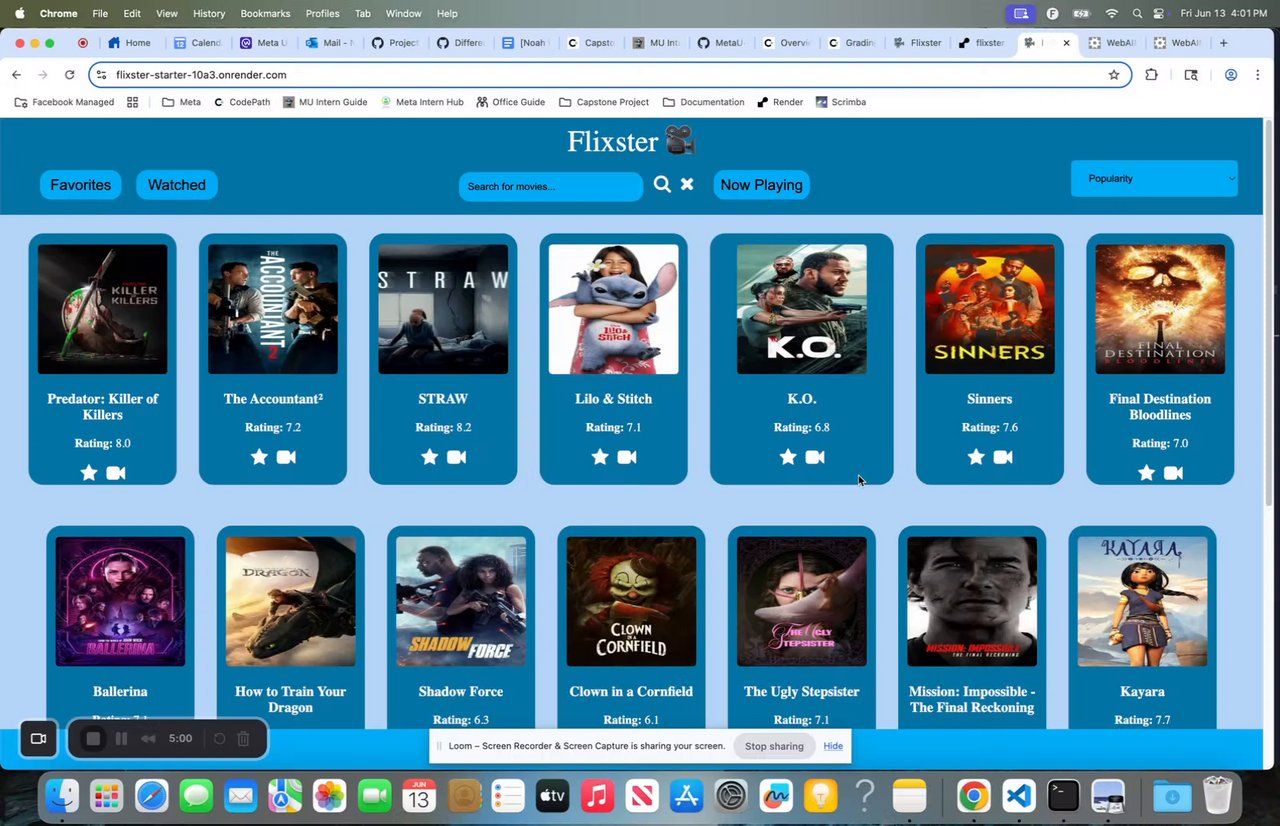The width and height of the screenshot is (1280, 826).
Task: Show Now Playing movies
Action: coord(762,185)
